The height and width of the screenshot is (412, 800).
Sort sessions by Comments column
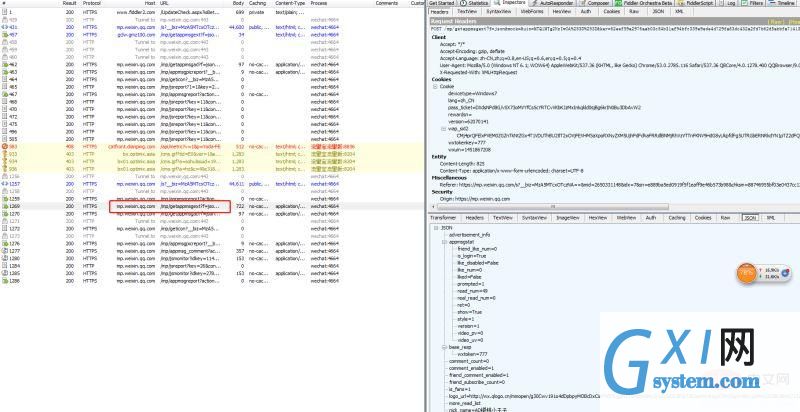tap(387, 3)
